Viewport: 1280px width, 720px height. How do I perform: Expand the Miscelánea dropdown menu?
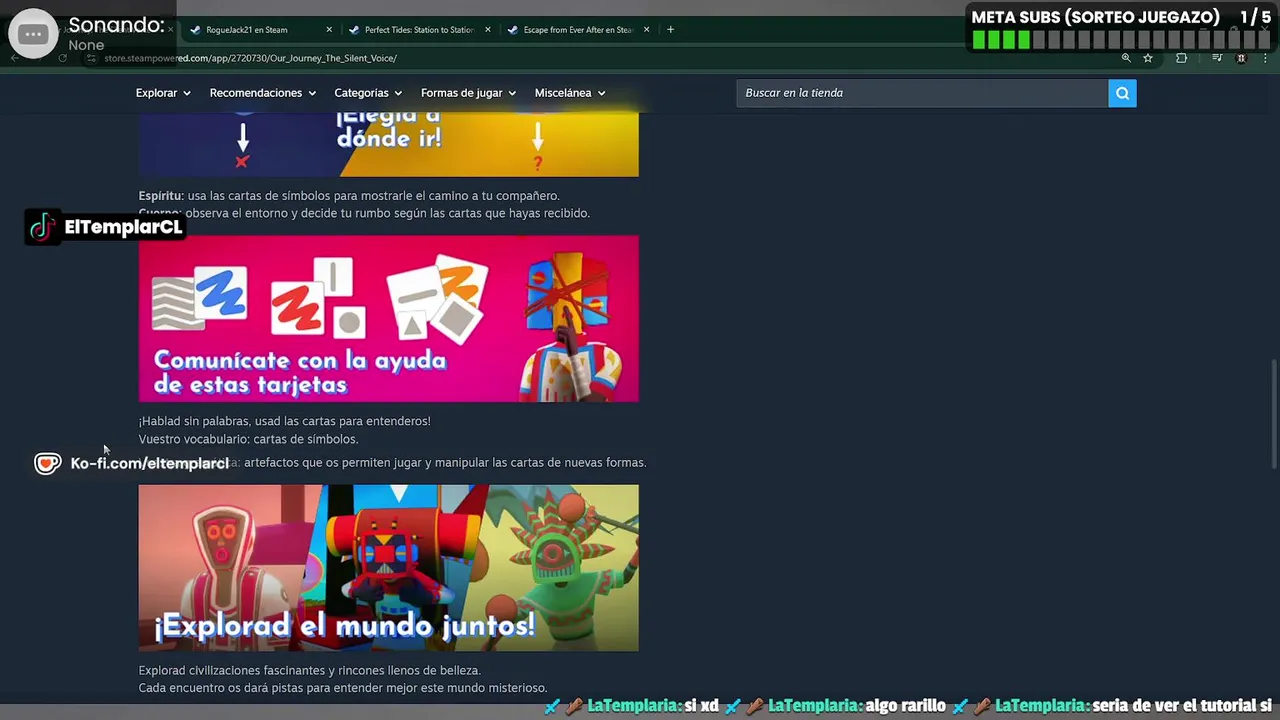point(570,93)
